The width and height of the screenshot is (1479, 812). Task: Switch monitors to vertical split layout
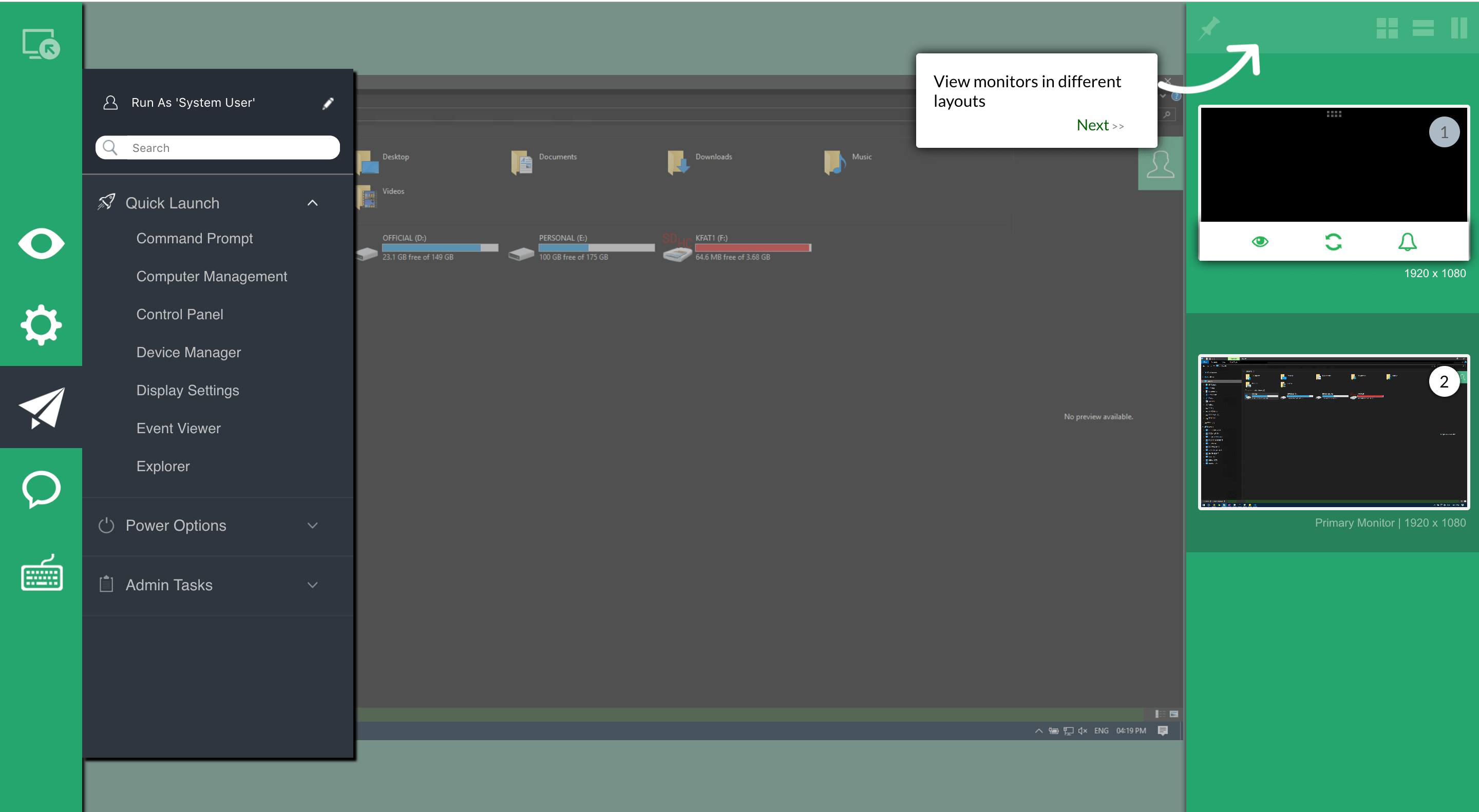[1459, 28]
